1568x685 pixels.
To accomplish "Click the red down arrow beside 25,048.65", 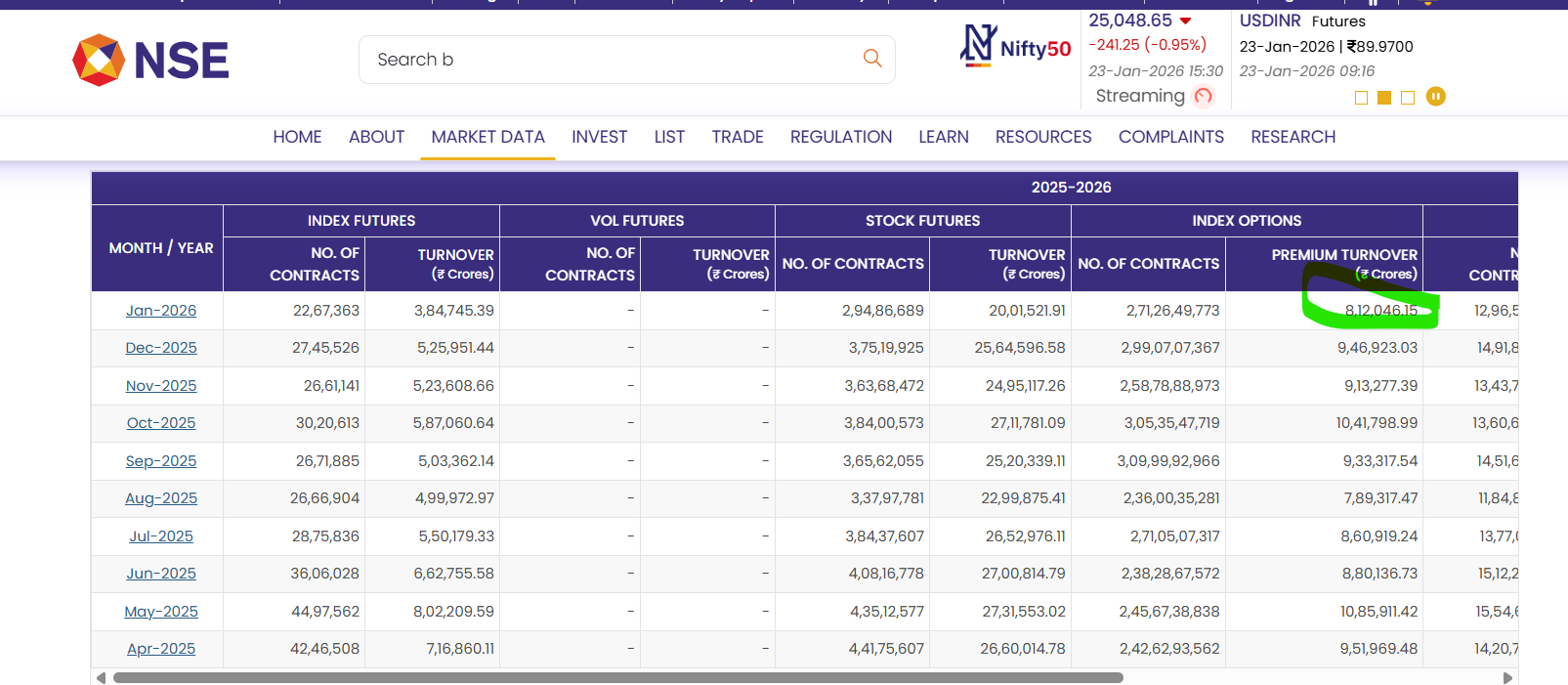I will coord(1186,21).
